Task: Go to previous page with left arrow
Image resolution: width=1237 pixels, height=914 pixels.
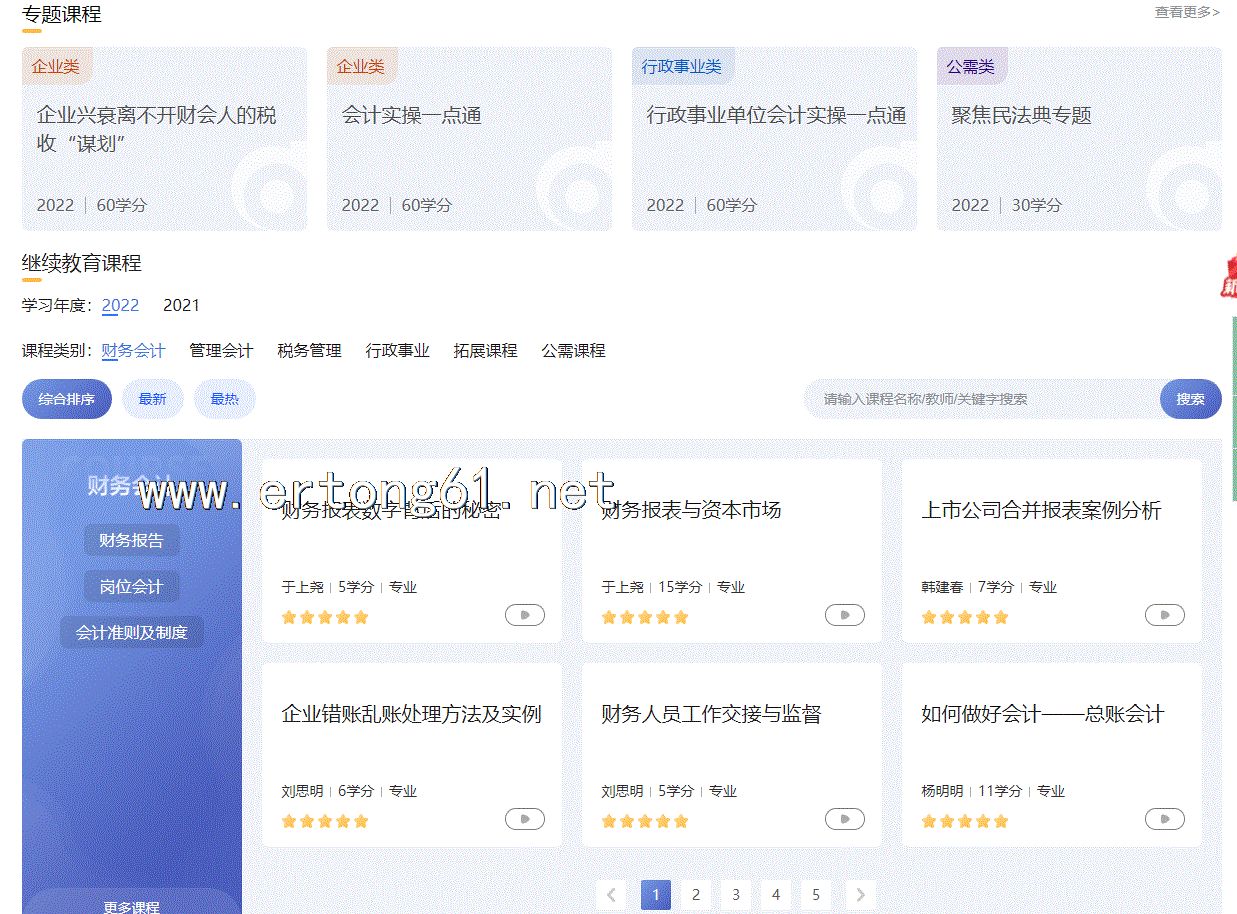Action: click(x=611, y=895)
